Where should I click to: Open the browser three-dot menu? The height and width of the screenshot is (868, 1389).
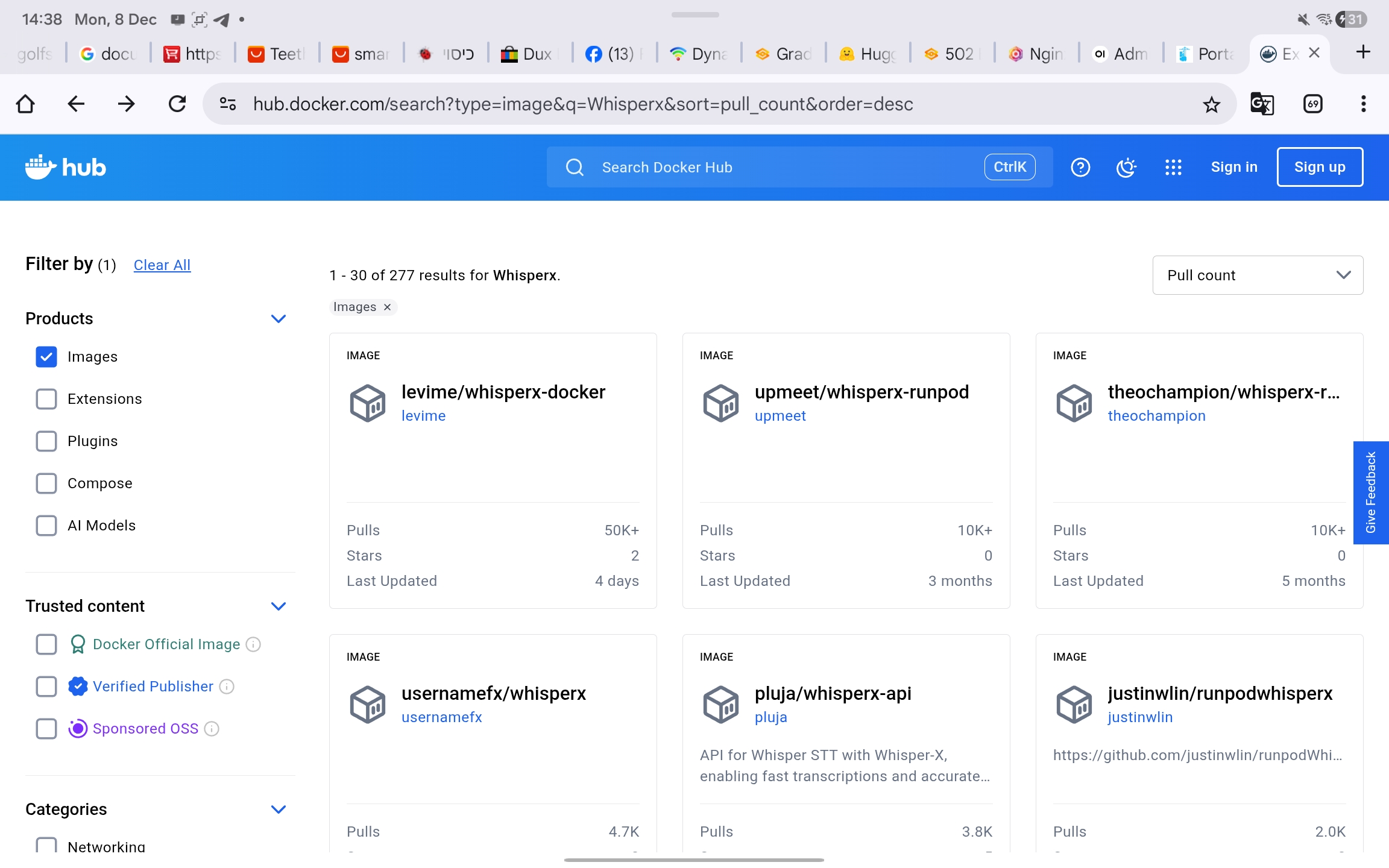1362,104
